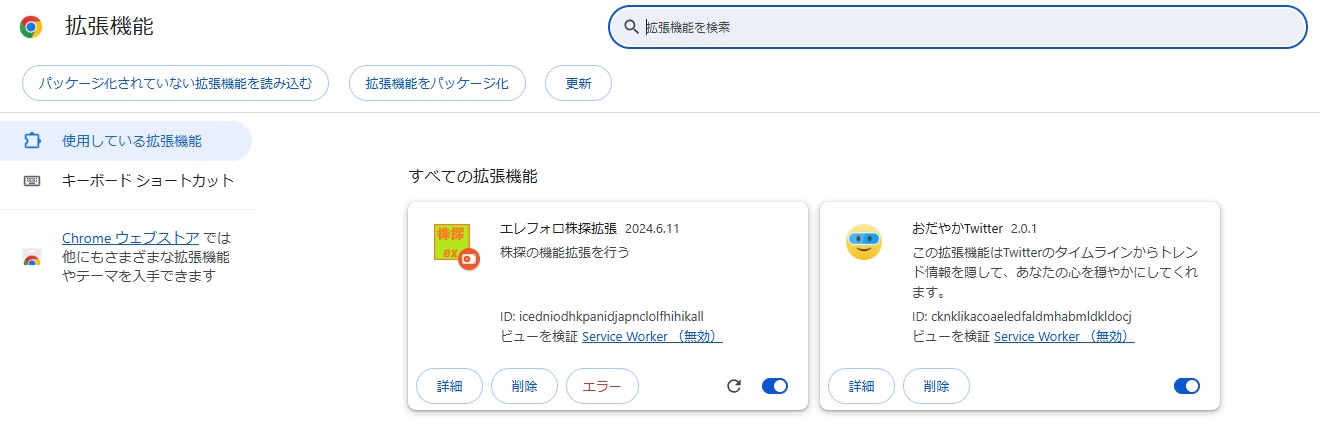Click 拡張機能をパッケージ化 button
Image resolution: width=1320 pixels, height=426 pixels.
[x=437, y=84]
